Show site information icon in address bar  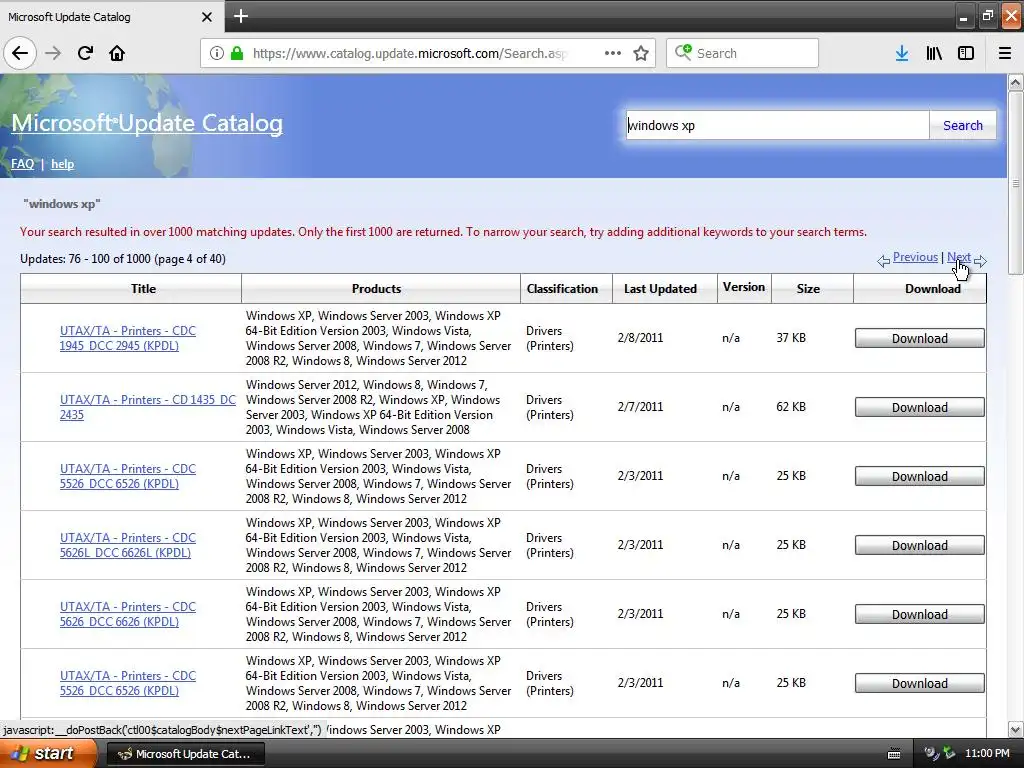point(217,53)
